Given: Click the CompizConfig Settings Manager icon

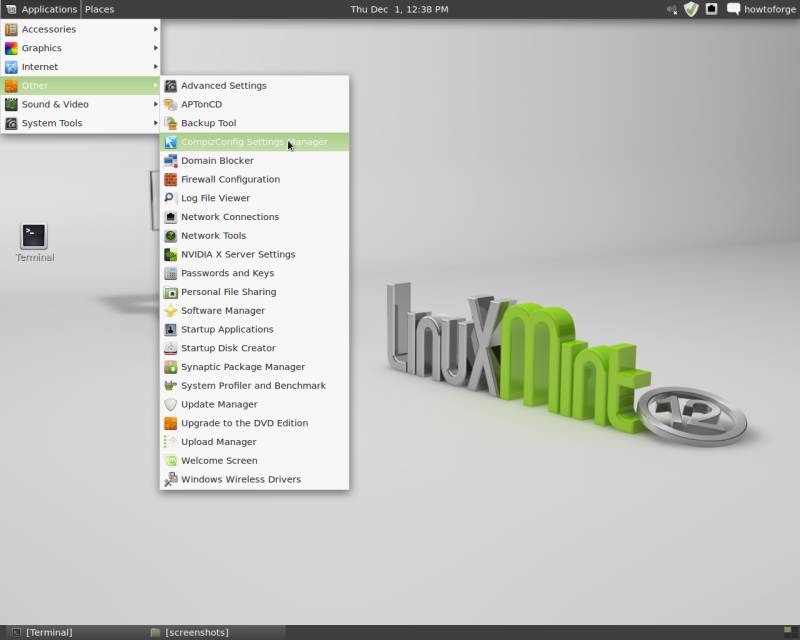Looking at the screenshot, I should pos(170,142).
